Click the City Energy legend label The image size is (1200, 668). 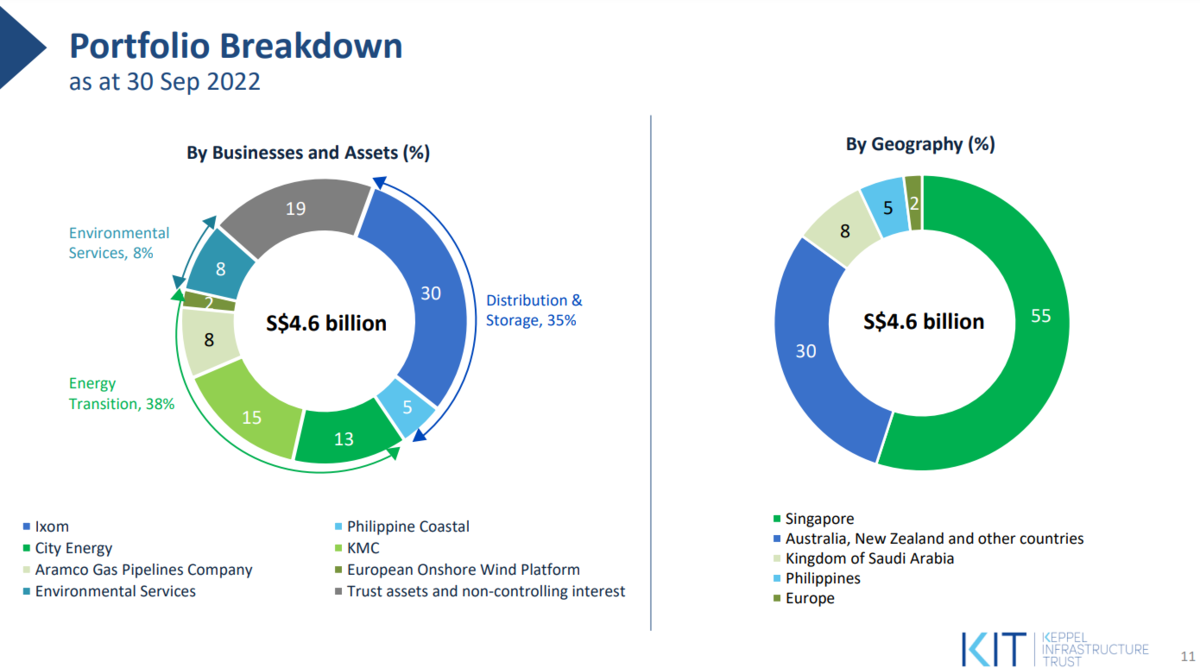[74, 548]
